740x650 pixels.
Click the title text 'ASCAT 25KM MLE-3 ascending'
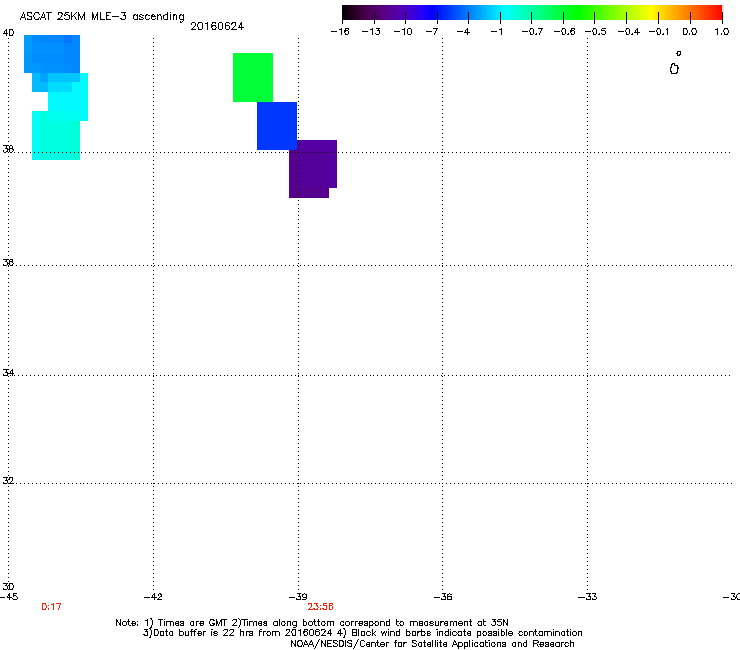[102, 17]
